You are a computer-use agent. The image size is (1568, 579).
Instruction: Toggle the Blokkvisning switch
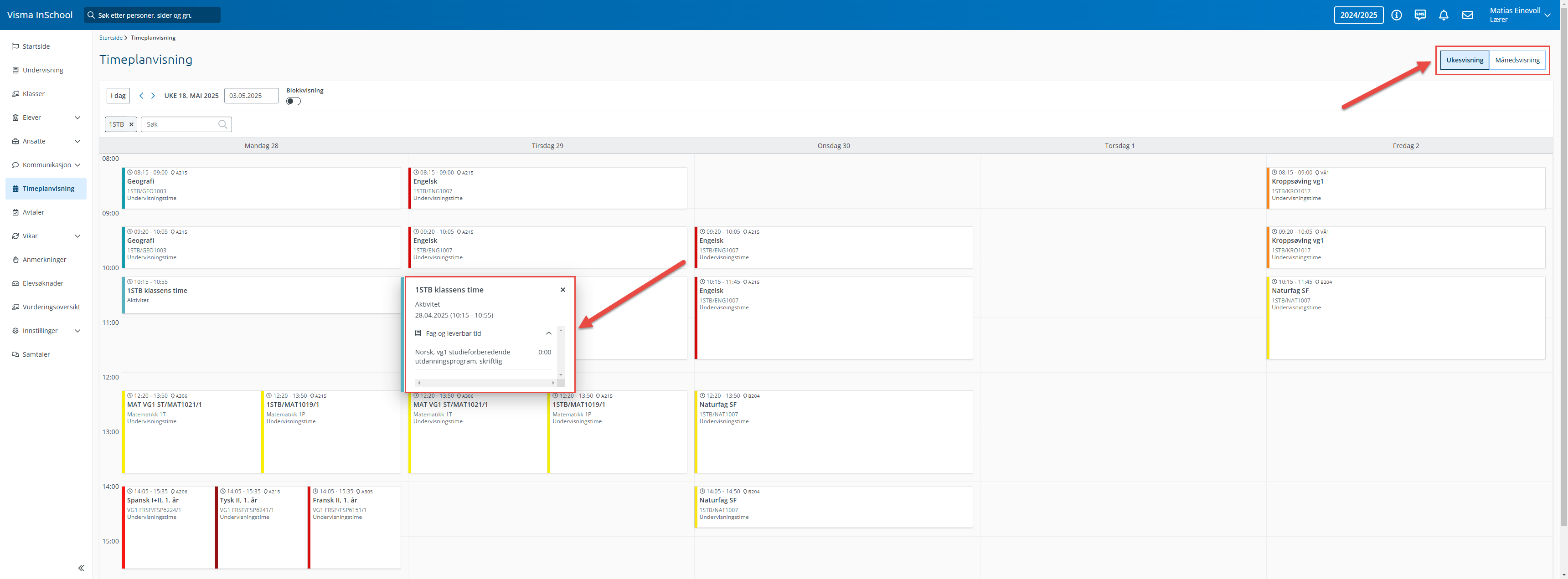(x=294, y=102)
